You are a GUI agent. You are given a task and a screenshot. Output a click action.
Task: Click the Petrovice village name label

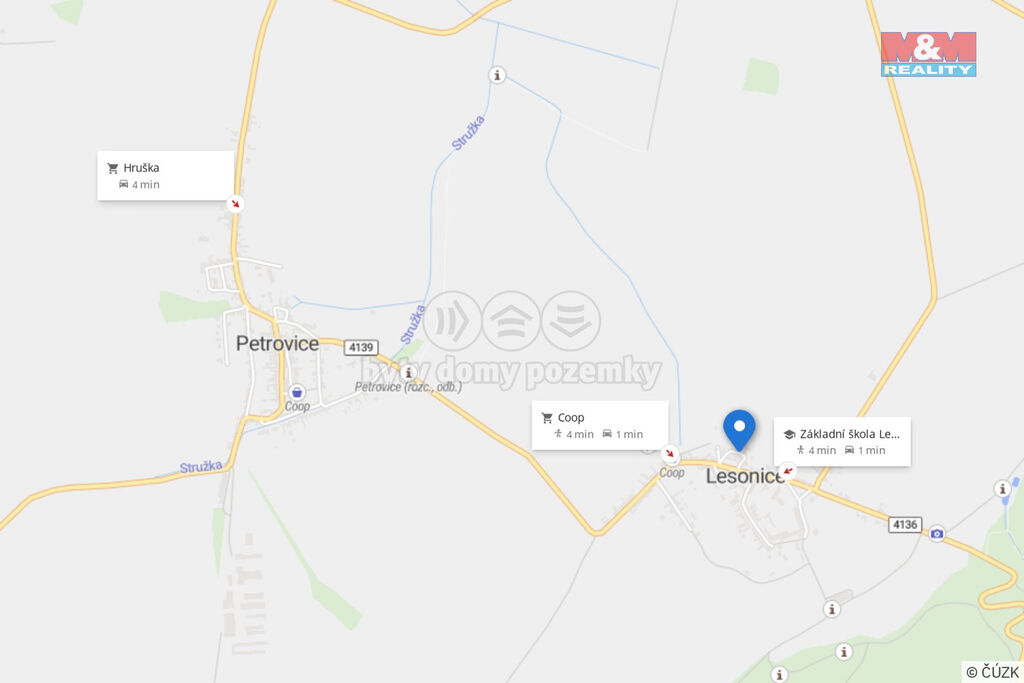[x=278, y=343]
